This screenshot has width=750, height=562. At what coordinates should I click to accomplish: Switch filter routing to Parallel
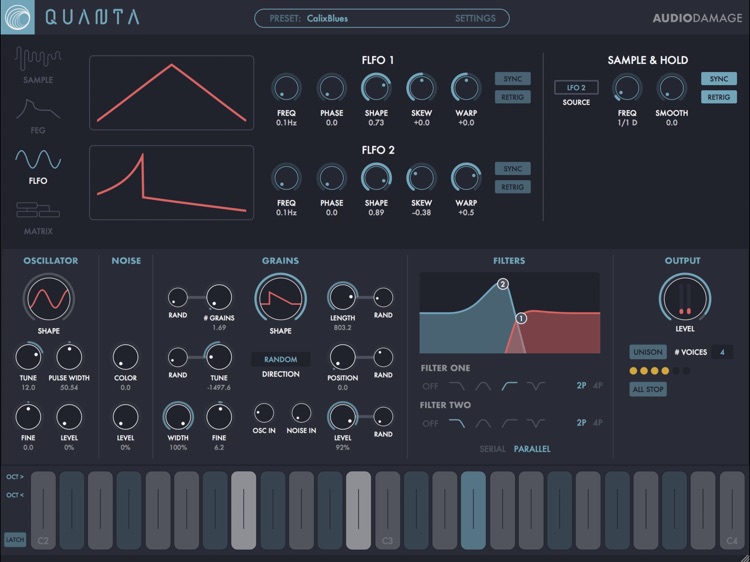(x=532, y=449)
